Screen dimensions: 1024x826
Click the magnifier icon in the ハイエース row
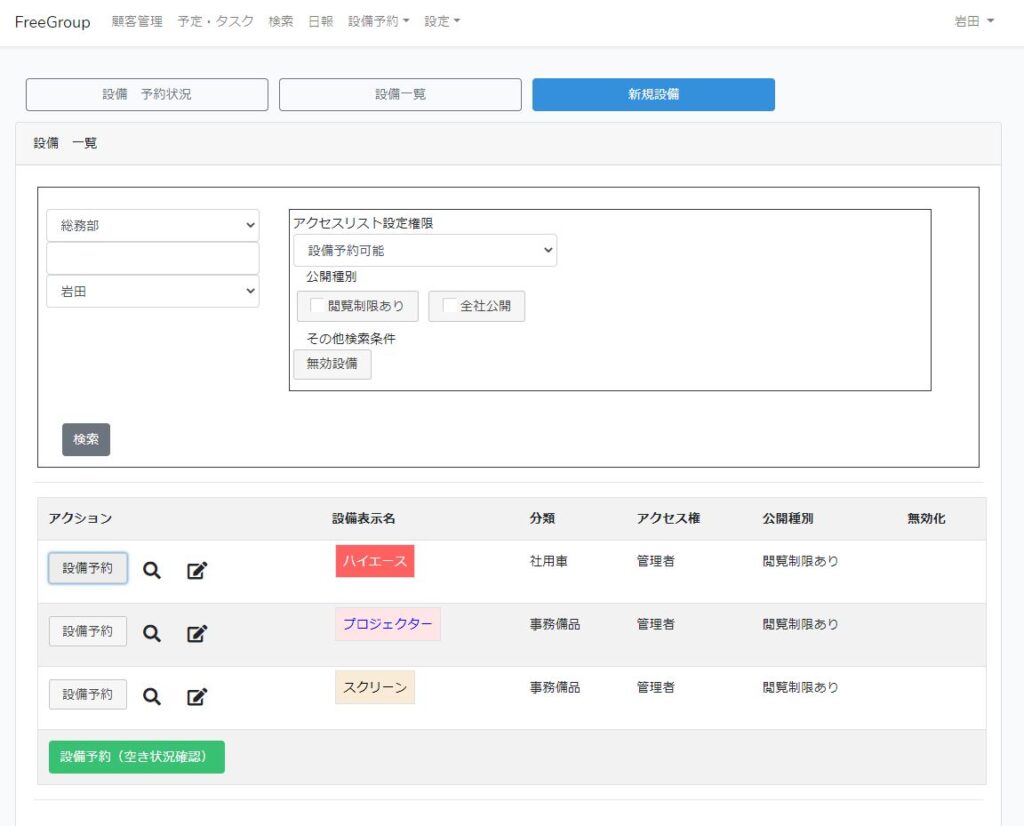[x=152, y=570]
